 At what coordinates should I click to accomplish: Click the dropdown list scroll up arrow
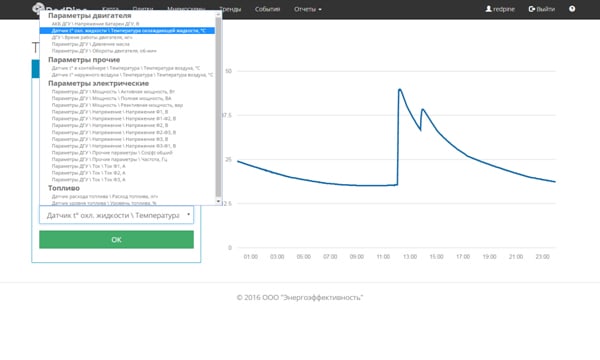(218, 14)
